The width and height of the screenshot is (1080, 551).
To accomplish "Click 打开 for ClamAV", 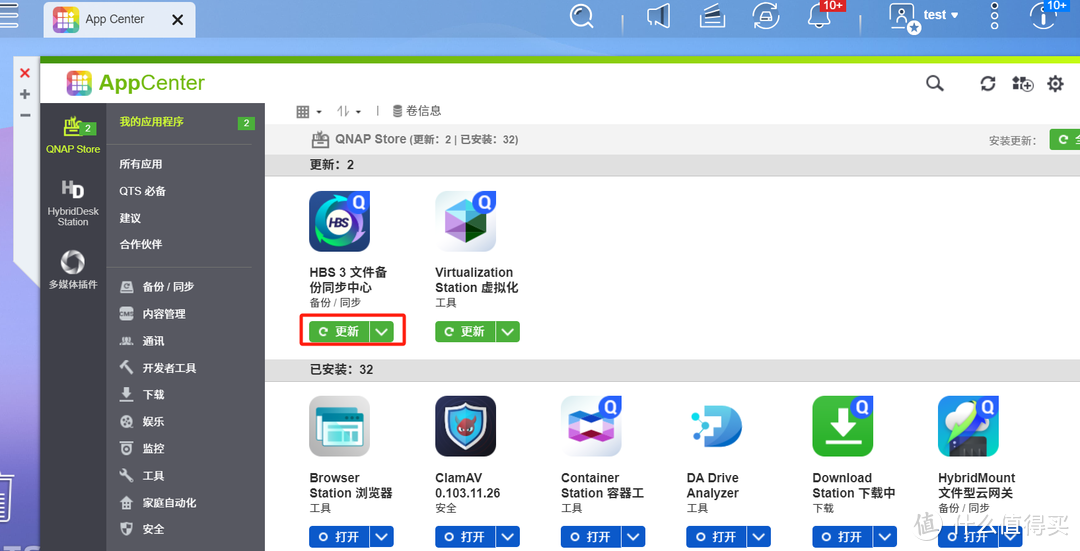I will point(465,537).
